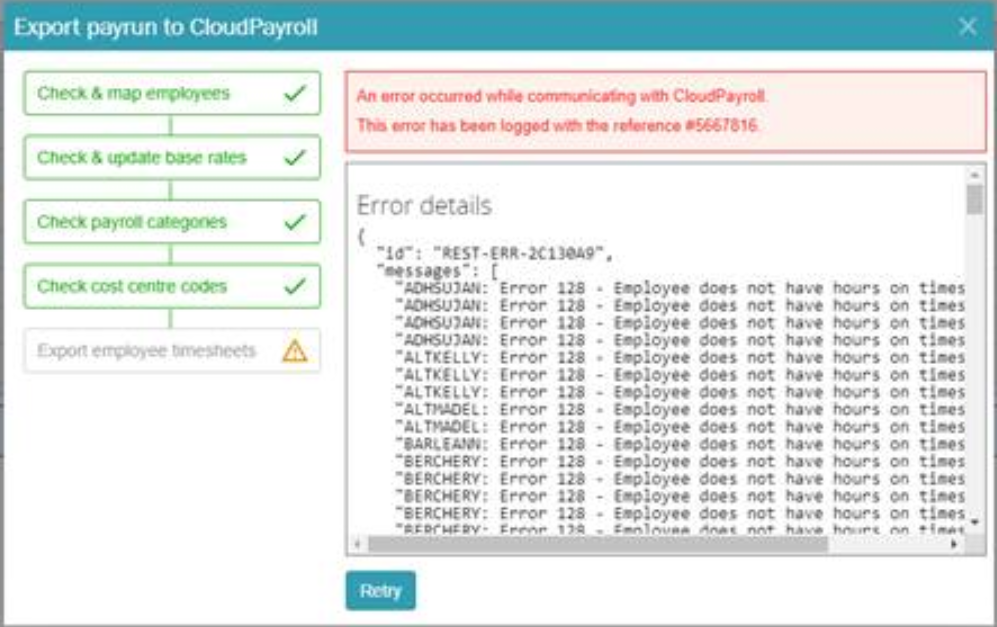Screen dimensions: 997x627
Task: Click the vertical scrollbar down arrow in error details
Action: coord(974,522)
